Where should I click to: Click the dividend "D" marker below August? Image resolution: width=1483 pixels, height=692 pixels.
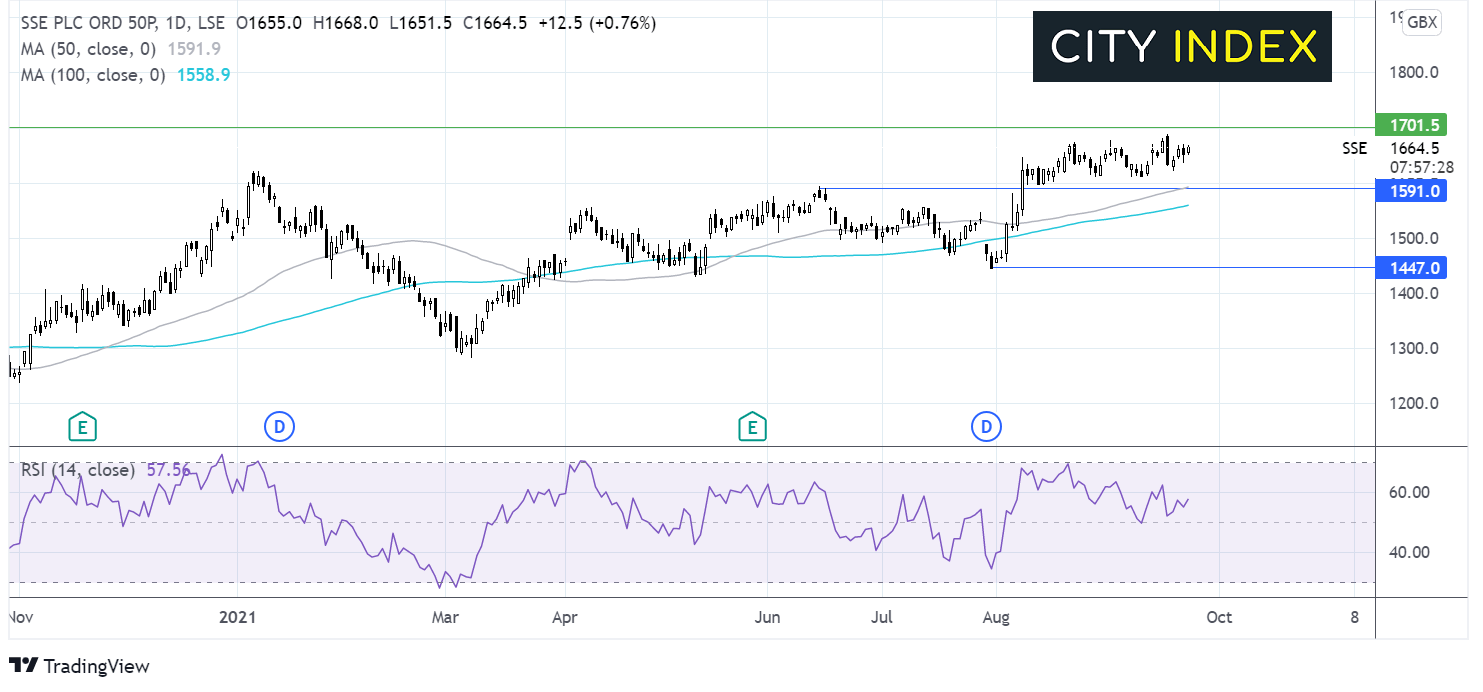tap(987, 426)
